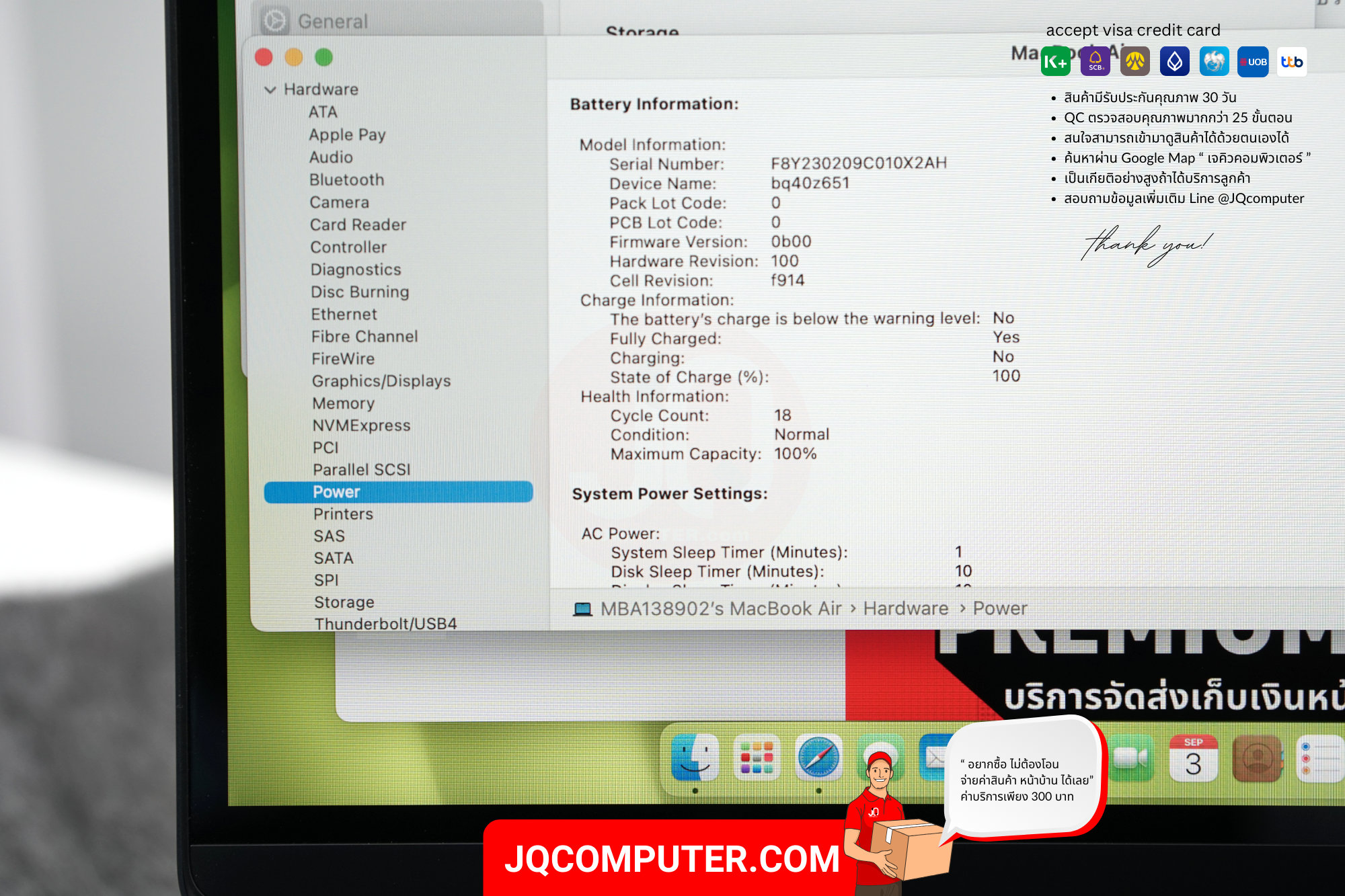Screen dimensions: 1345x896
Task: Click MBA138902's MacBook Air in path bar
Action: (x=721, y=608)
